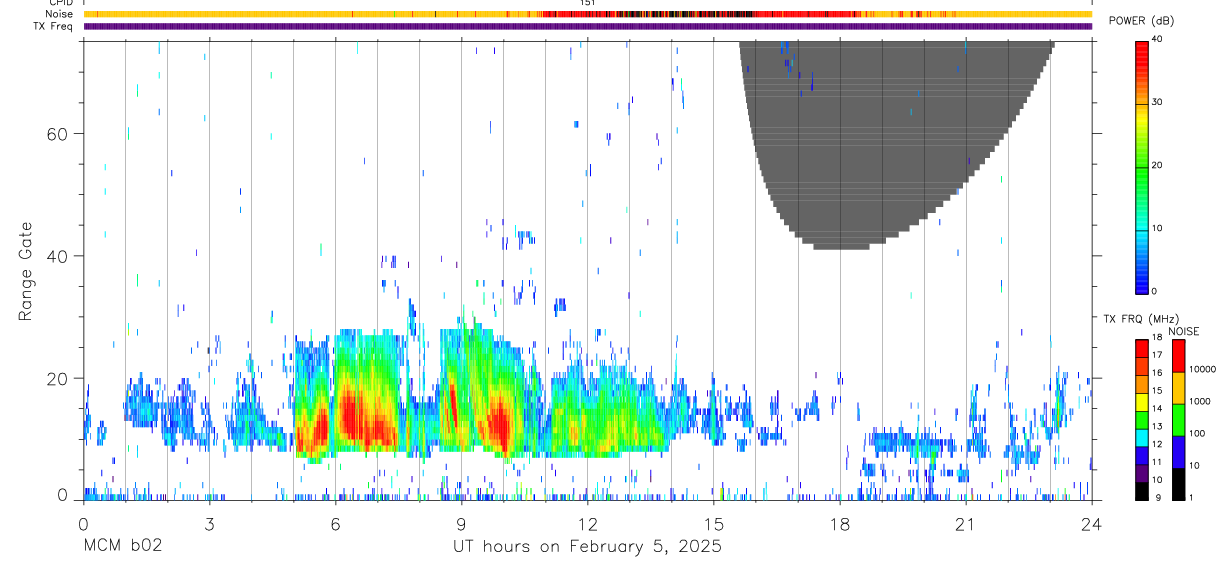Click the 'MCM b02' radar beam label
Screen dimensions: 1228x567
pyautogui.click(x=122, y=547)
